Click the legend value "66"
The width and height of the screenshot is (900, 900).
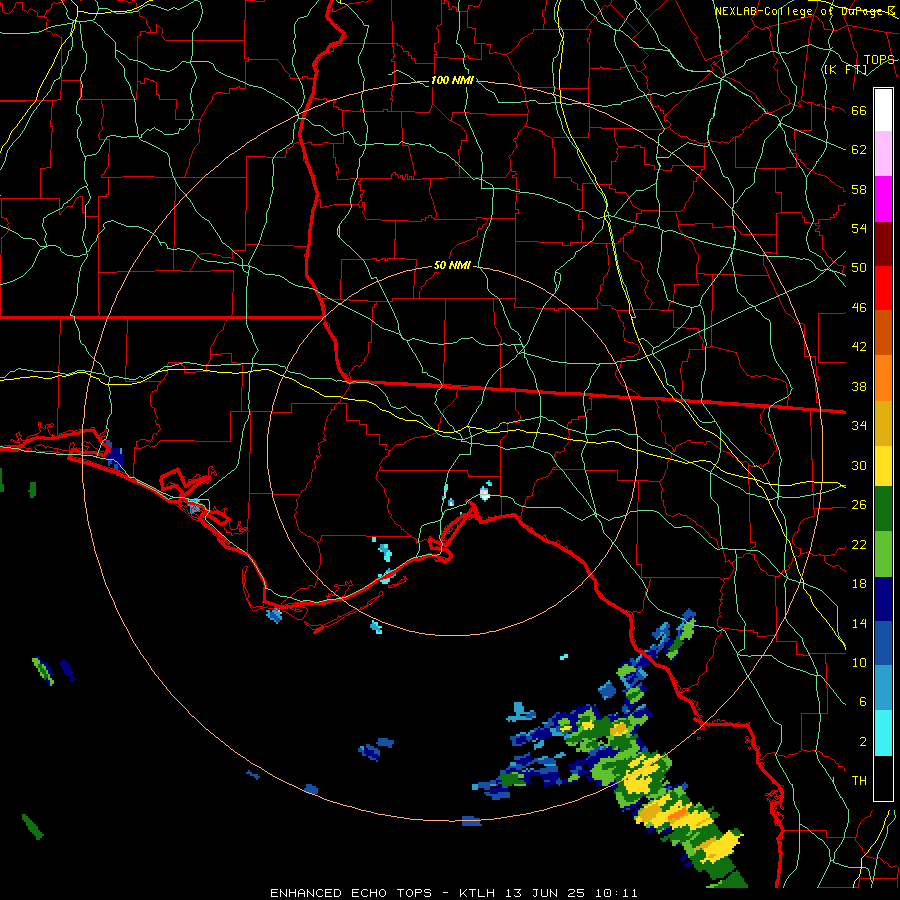pos(859,110)
